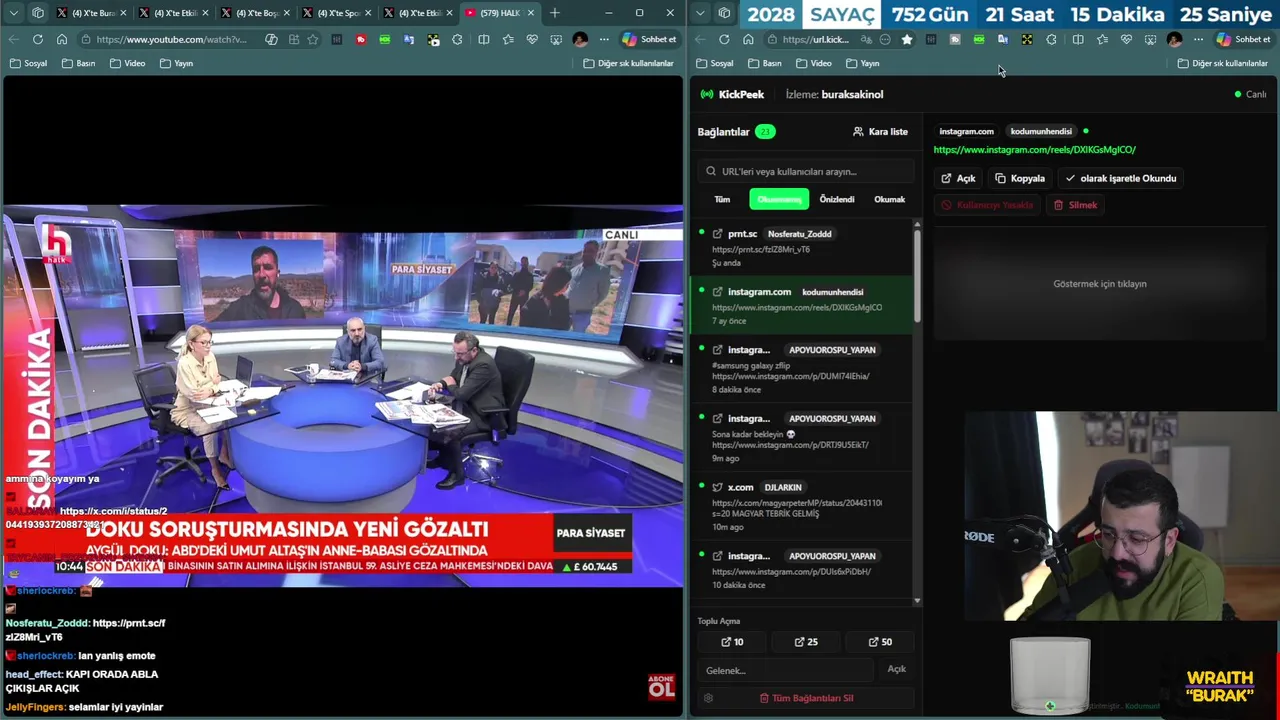Open translate icon in YouTube window toolbar
The image size is (1280, 720).
409,39
